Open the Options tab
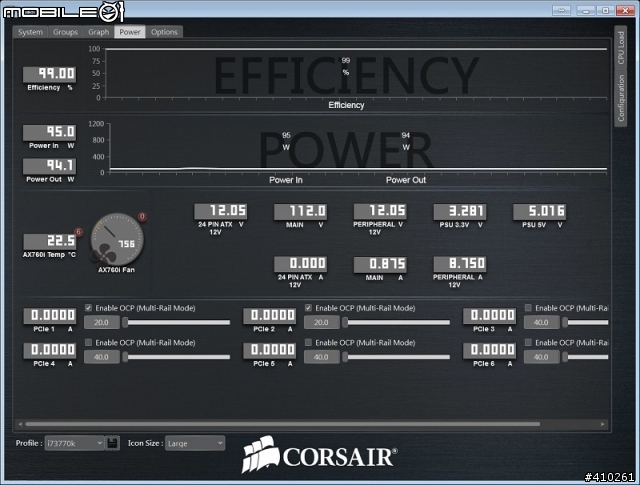640x485 pixels. point(164,32)
